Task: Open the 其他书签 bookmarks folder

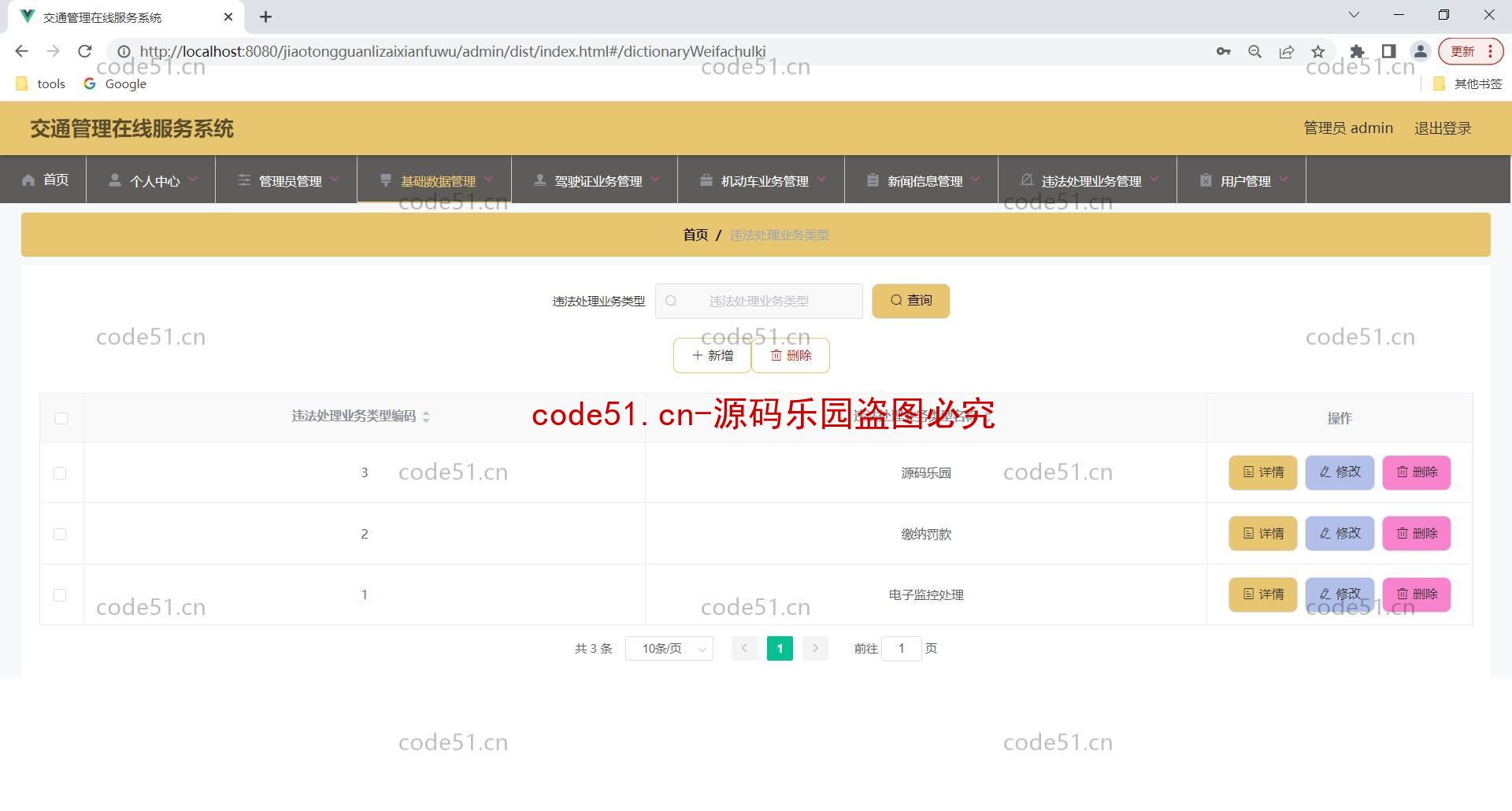Action: (x=1468, y=83)
